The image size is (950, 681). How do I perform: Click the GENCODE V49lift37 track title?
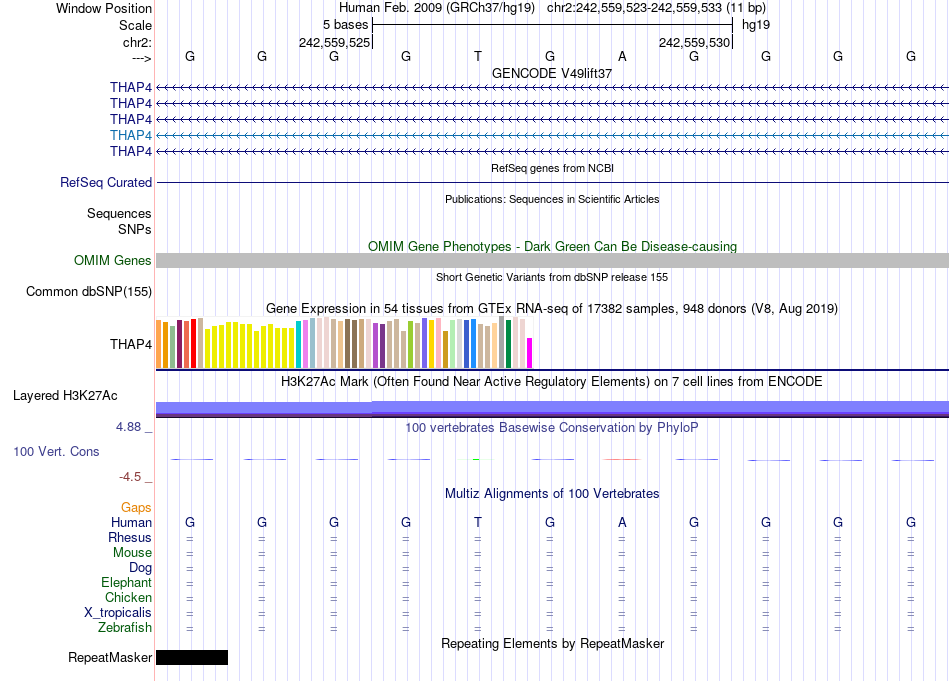pos(552,73)
